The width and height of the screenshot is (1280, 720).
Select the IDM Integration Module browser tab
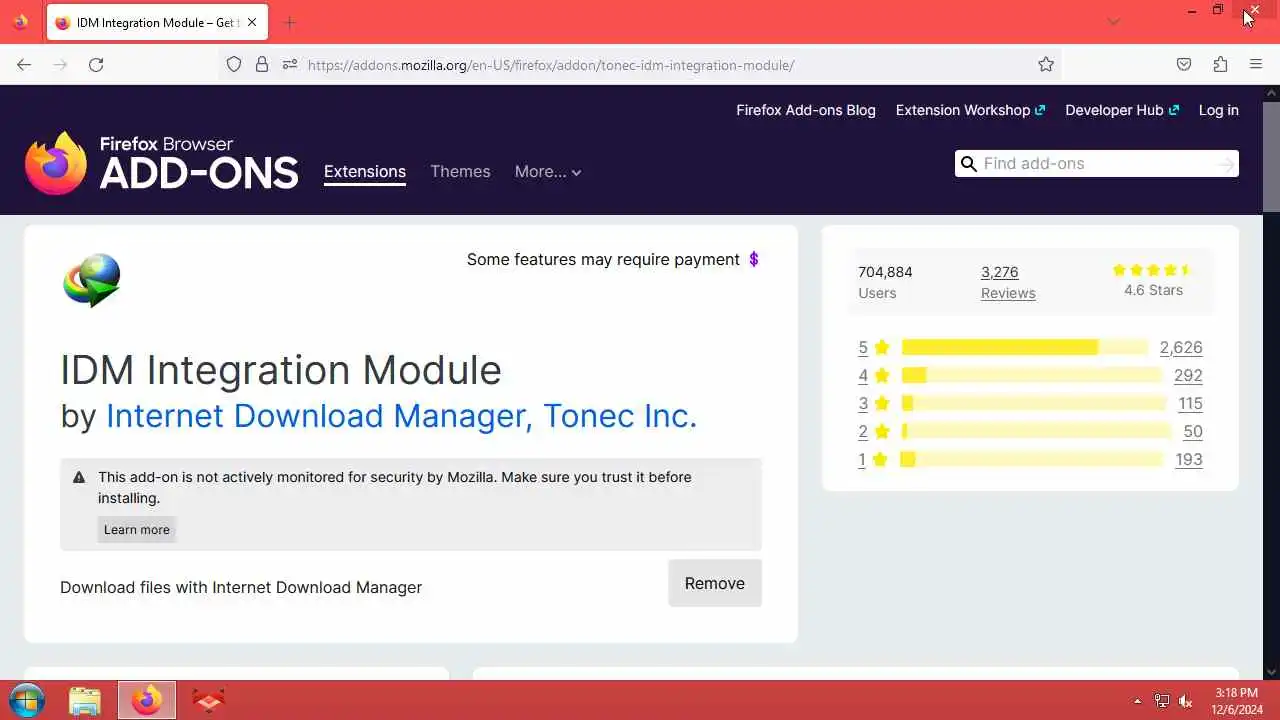point(157,22)
